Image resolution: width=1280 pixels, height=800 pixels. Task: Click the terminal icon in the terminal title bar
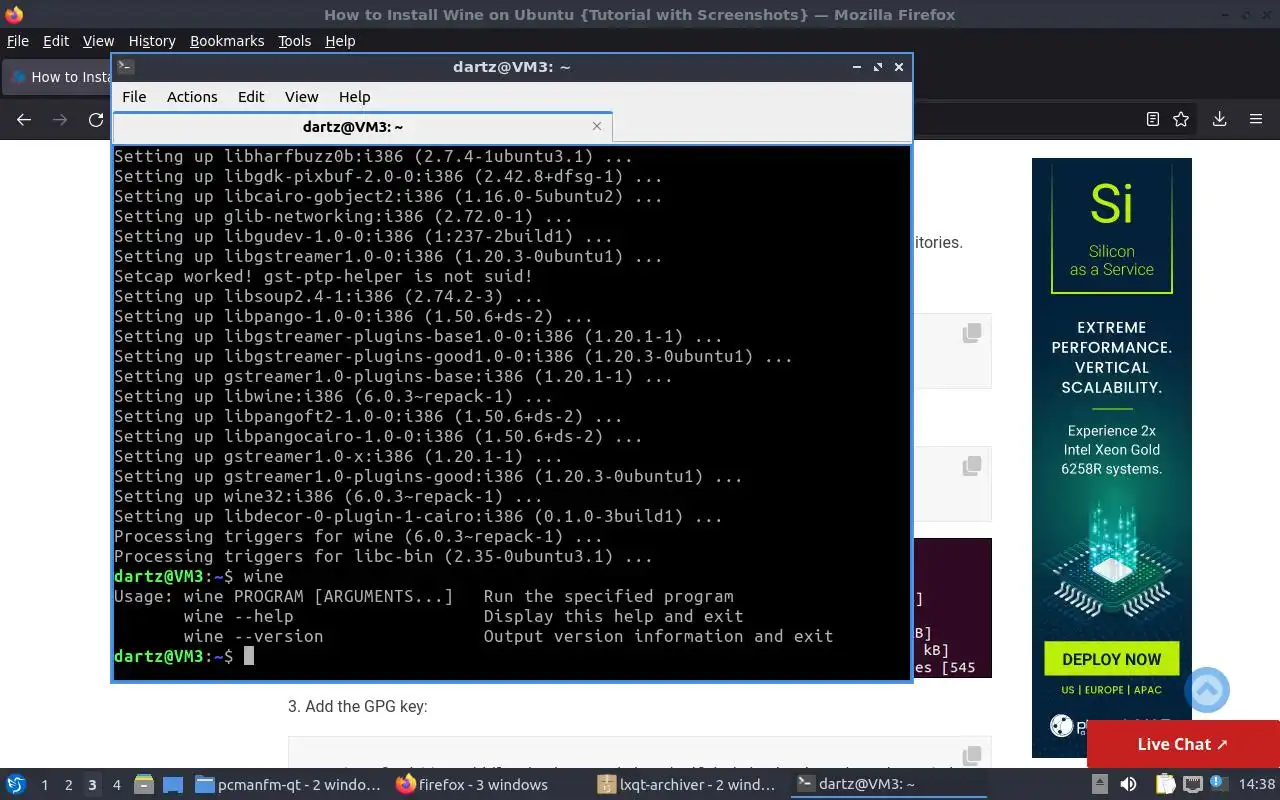click(x=125, y=67)
